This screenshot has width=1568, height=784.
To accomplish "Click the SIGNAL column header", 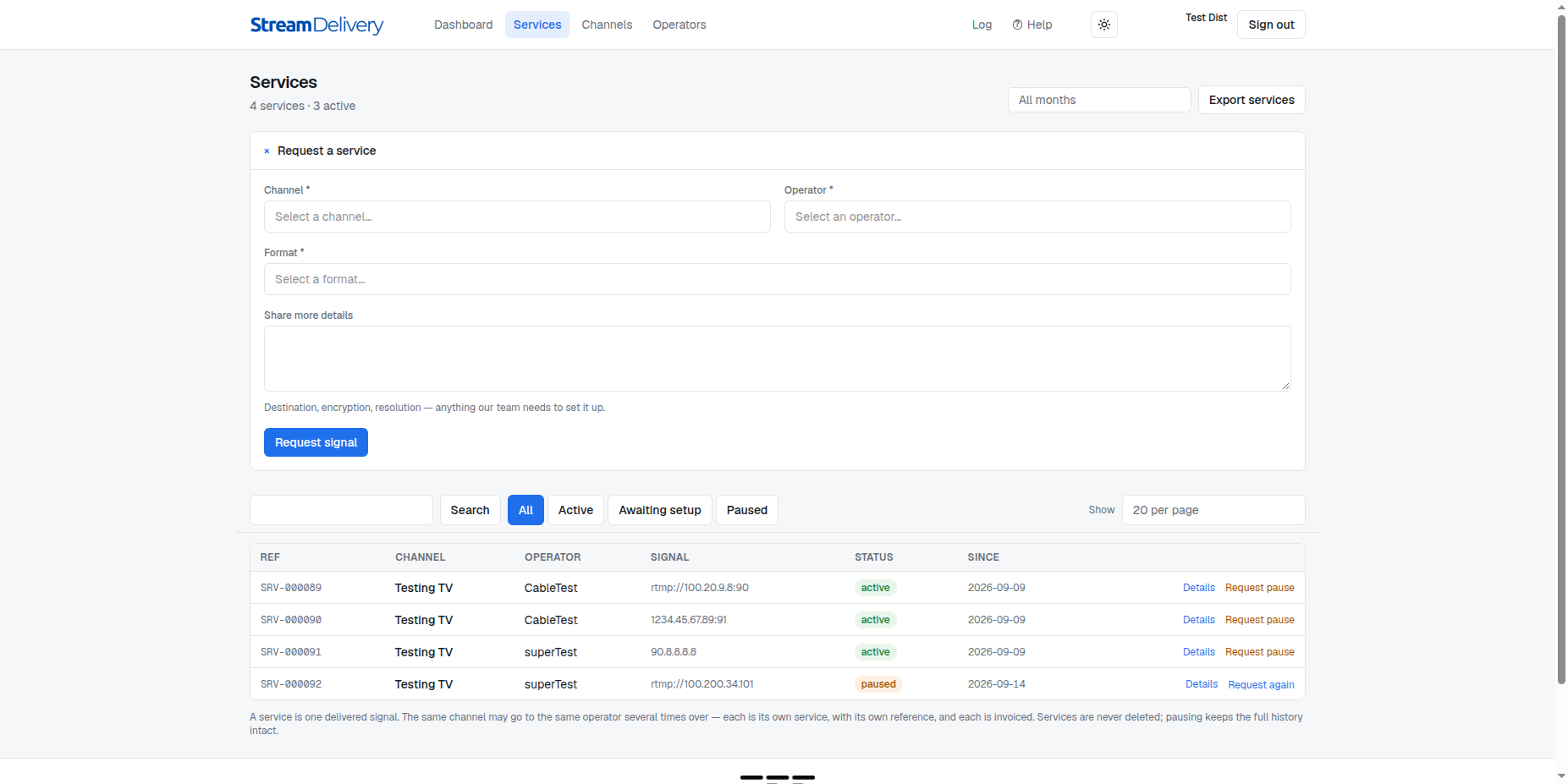I will pos(669,557).
